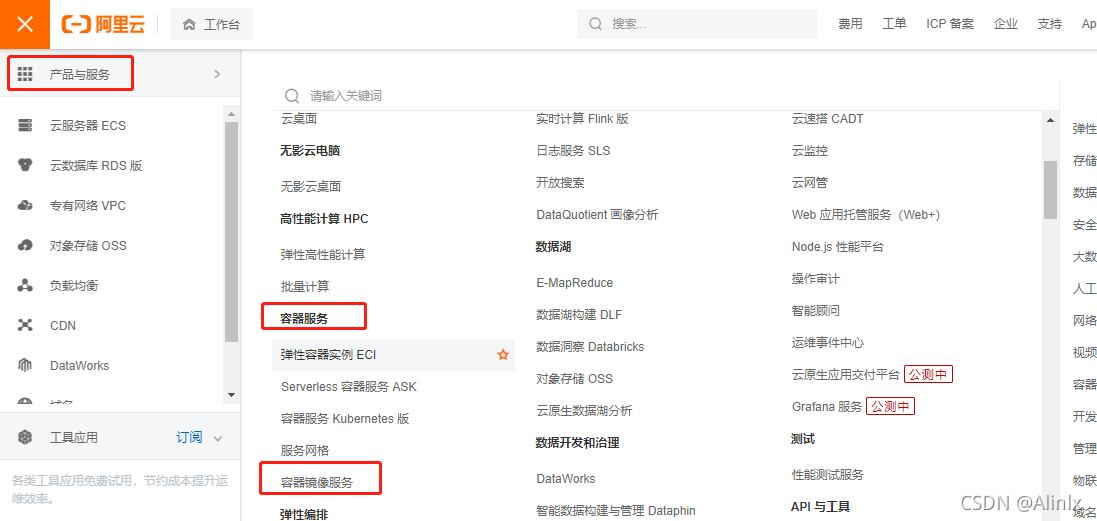Focus the top 搜索 search box
The image size is (1097, 521).
pyautogui.click(x=697, y=24)
